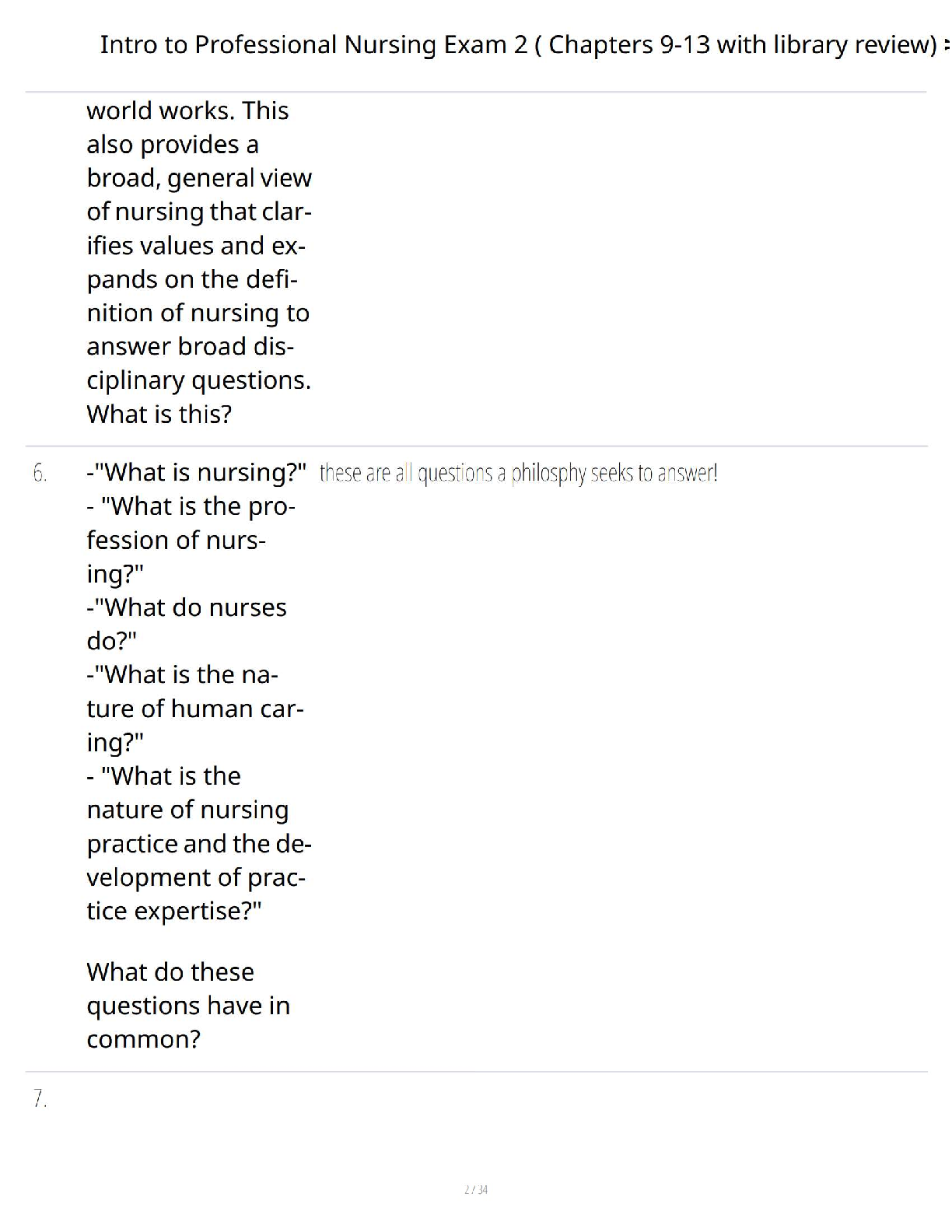Click the line "questions have in"
The width and height of the screenshot is (952, 1232).
tap(188, 1006)
